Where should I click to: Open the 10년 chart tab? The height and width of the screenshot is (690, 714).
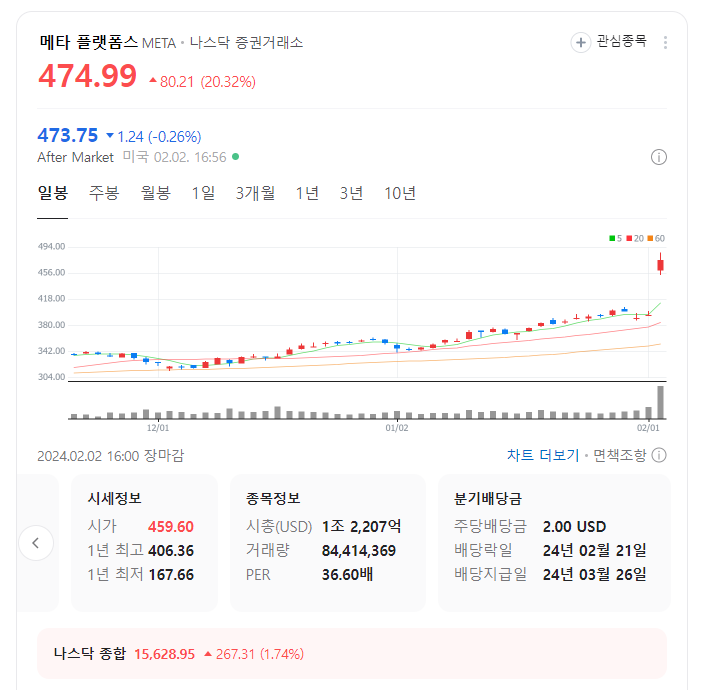tap(400, 193)
